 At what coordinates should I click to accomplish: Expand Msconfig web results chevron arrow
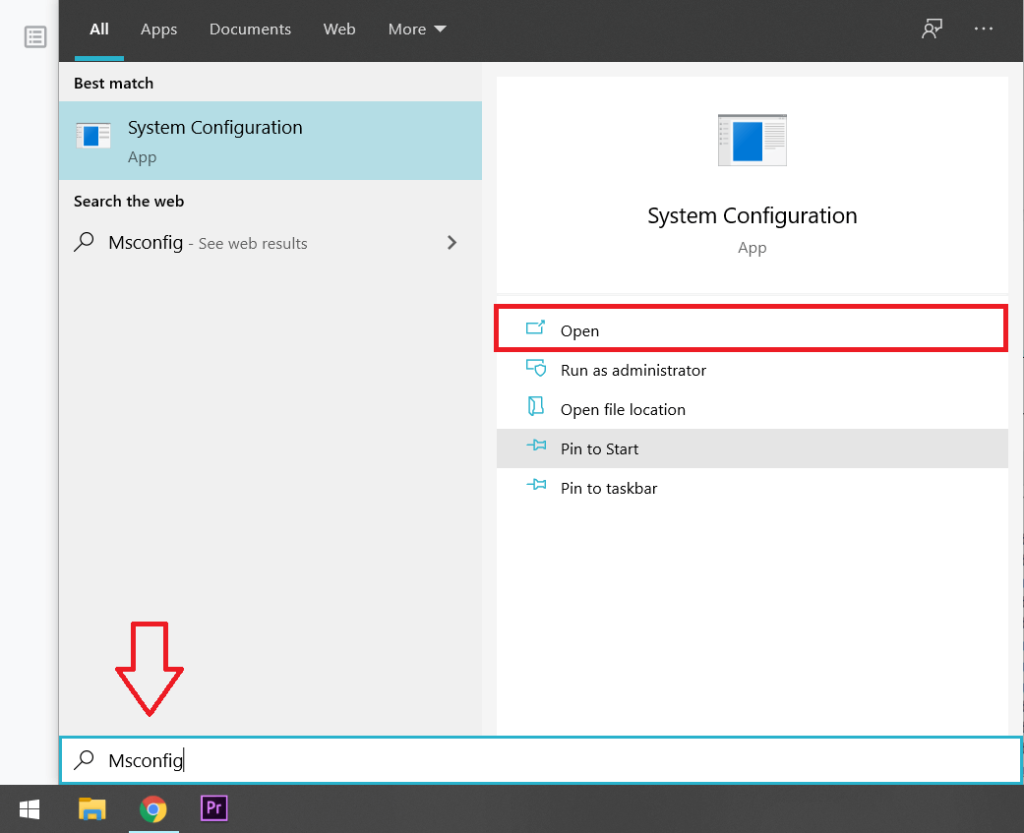click(452, 242)
